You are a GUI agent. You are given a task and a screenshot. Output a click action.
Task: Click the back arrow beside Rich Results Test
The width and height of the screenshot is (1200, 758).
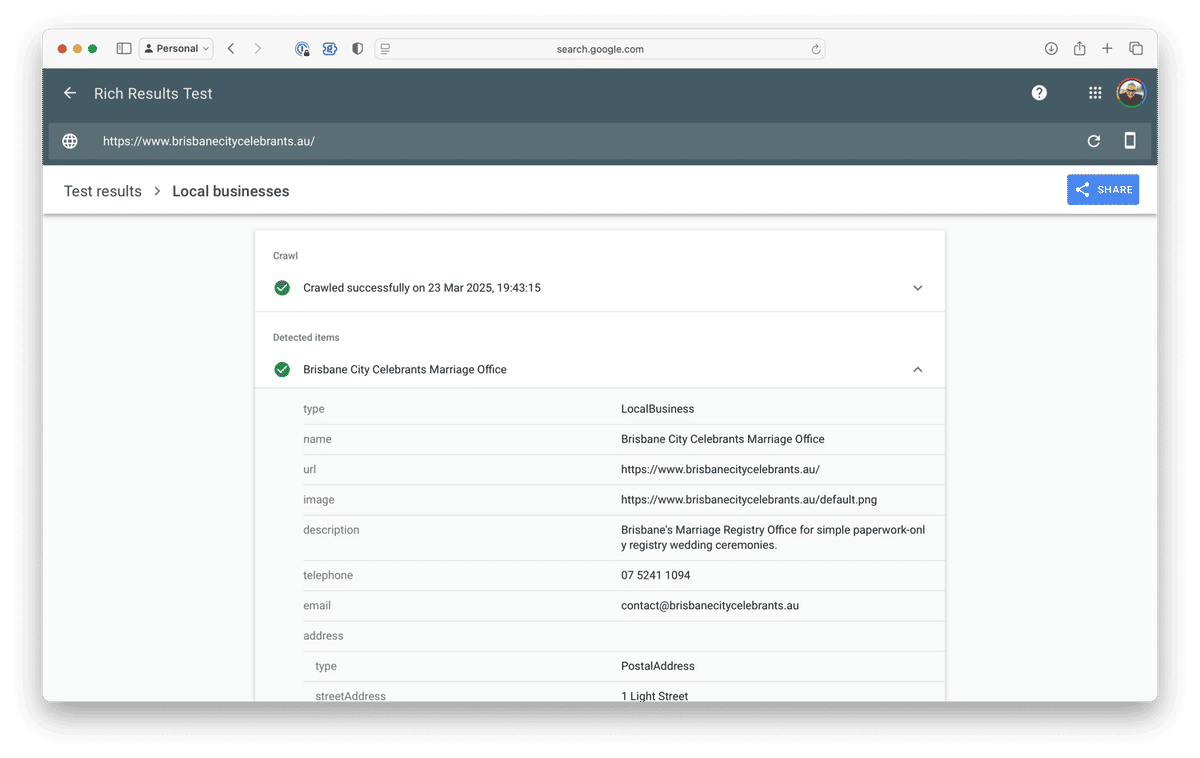70,93
